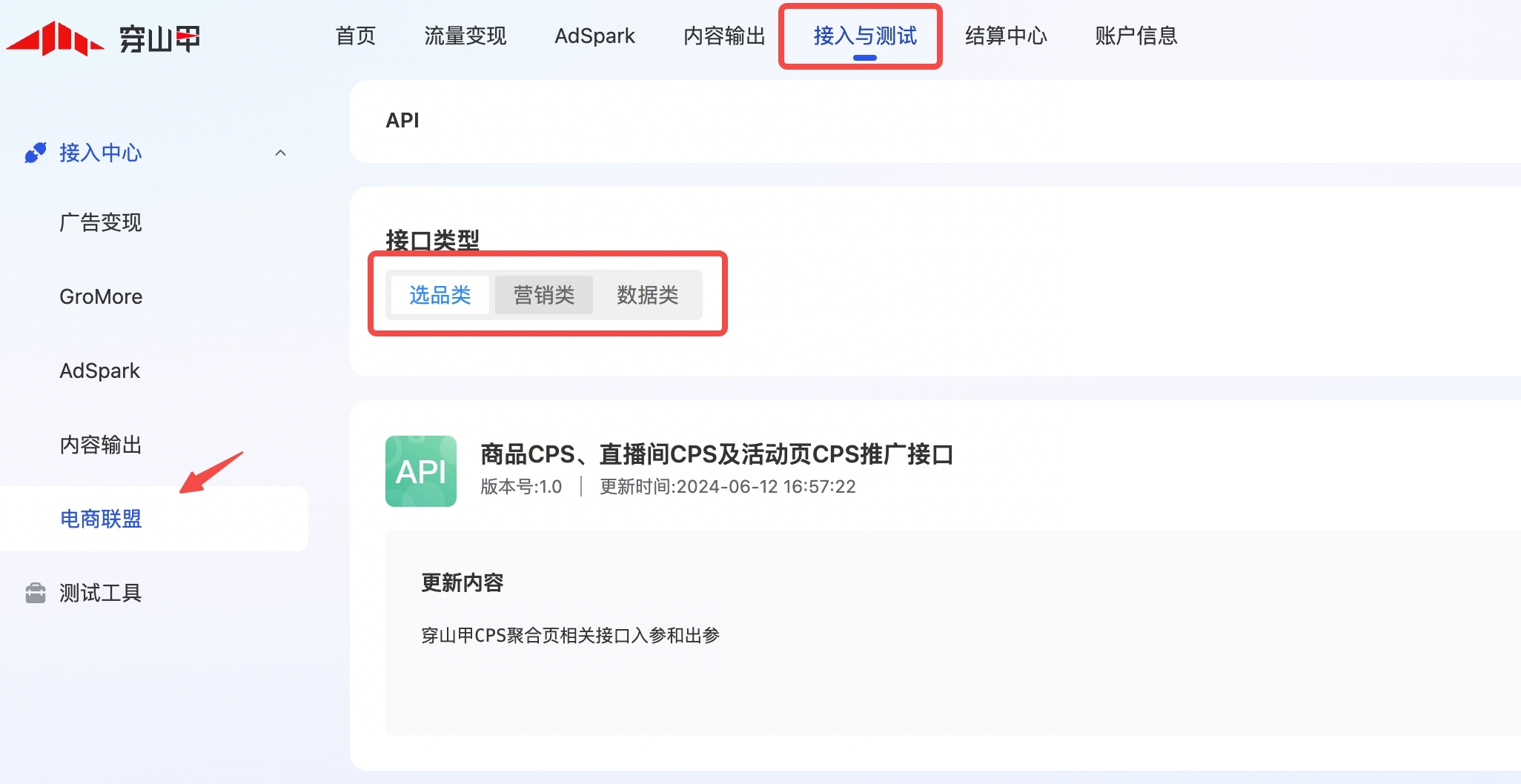Open the 结算中心 nav tab
The image size is (1521, 784).
1006,36
